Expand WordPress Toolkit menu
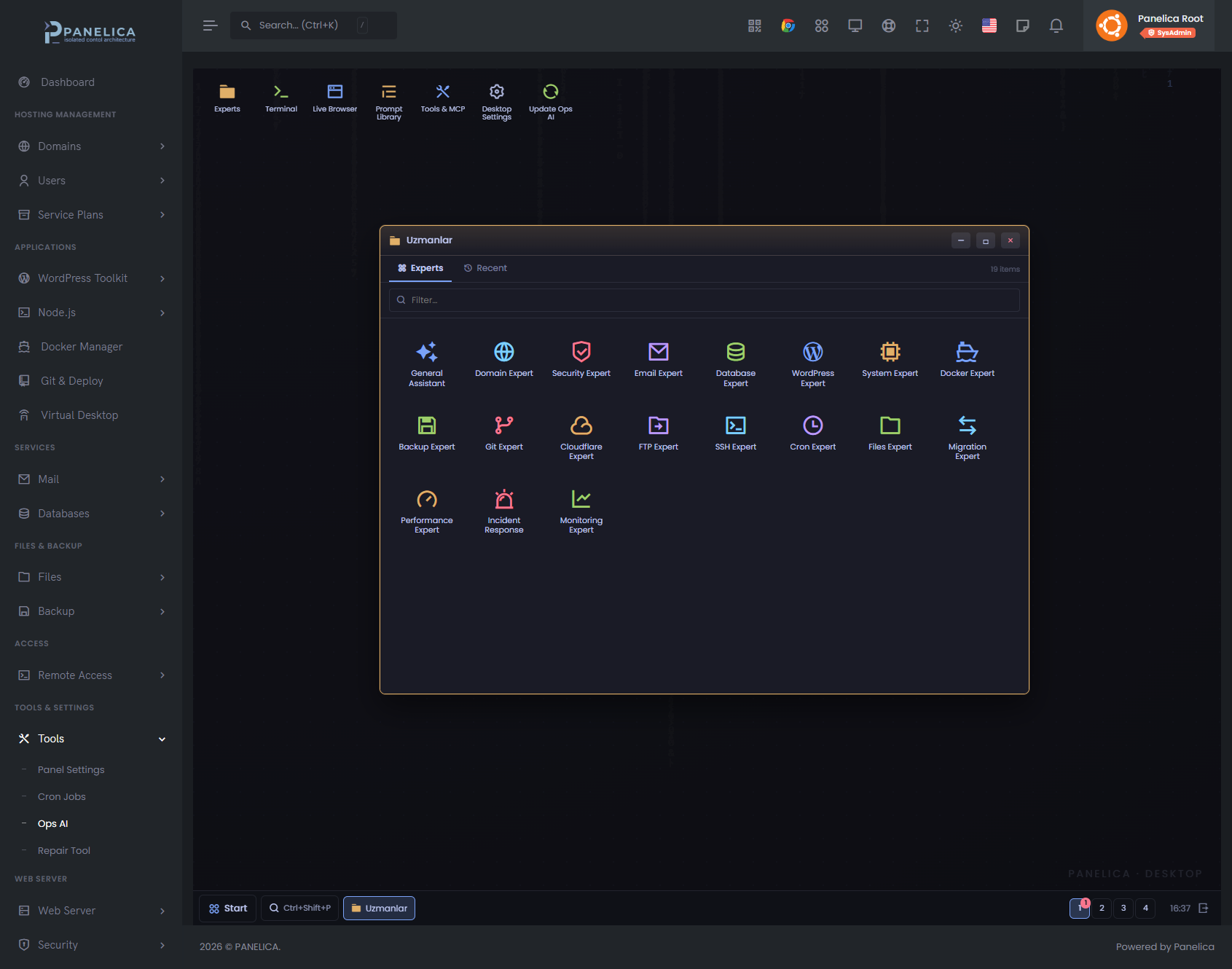 [91, 278]
